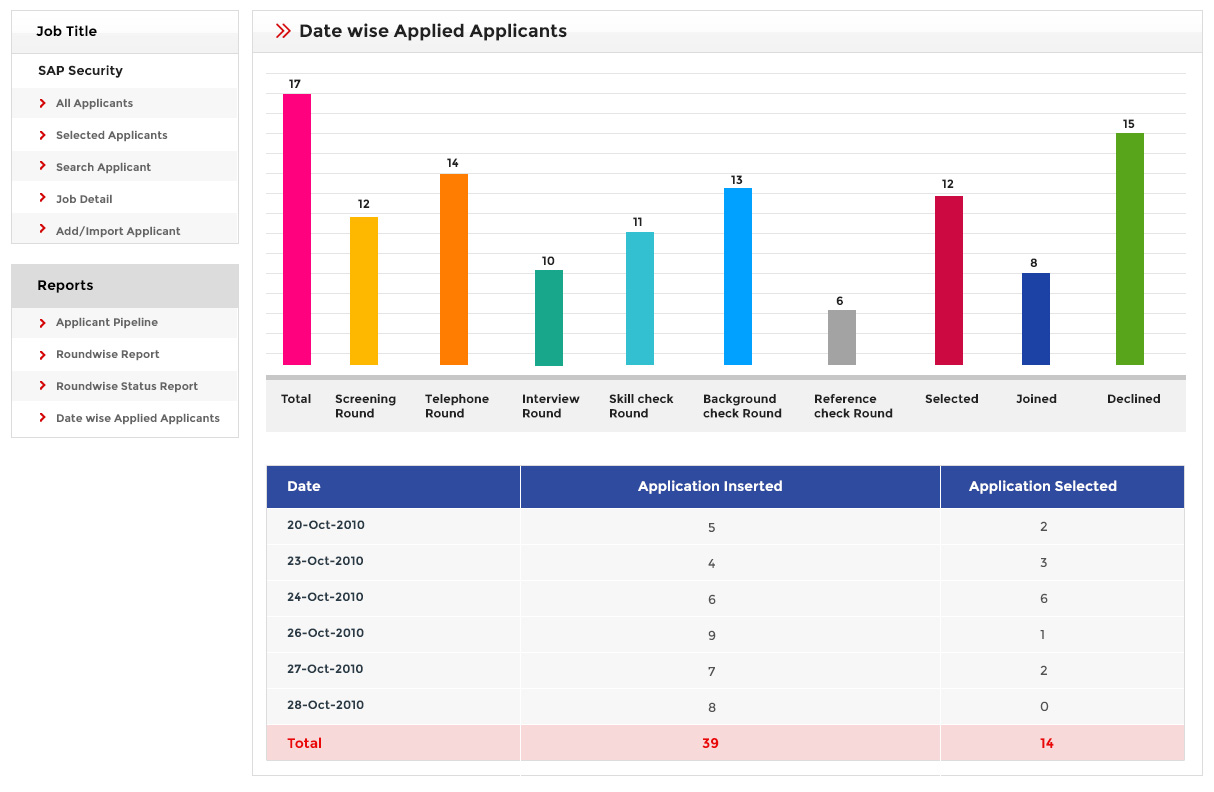Click total inserted value 39
Screen dimensions: 1214x792
(710, 743)
